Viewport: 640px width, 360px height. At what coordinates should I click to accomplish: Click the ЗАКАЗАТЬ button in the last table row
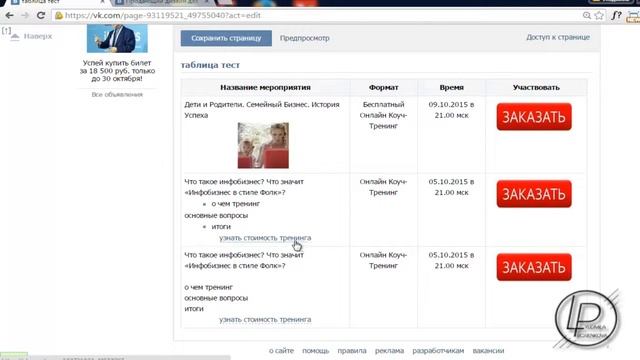[x=534, y=267]
